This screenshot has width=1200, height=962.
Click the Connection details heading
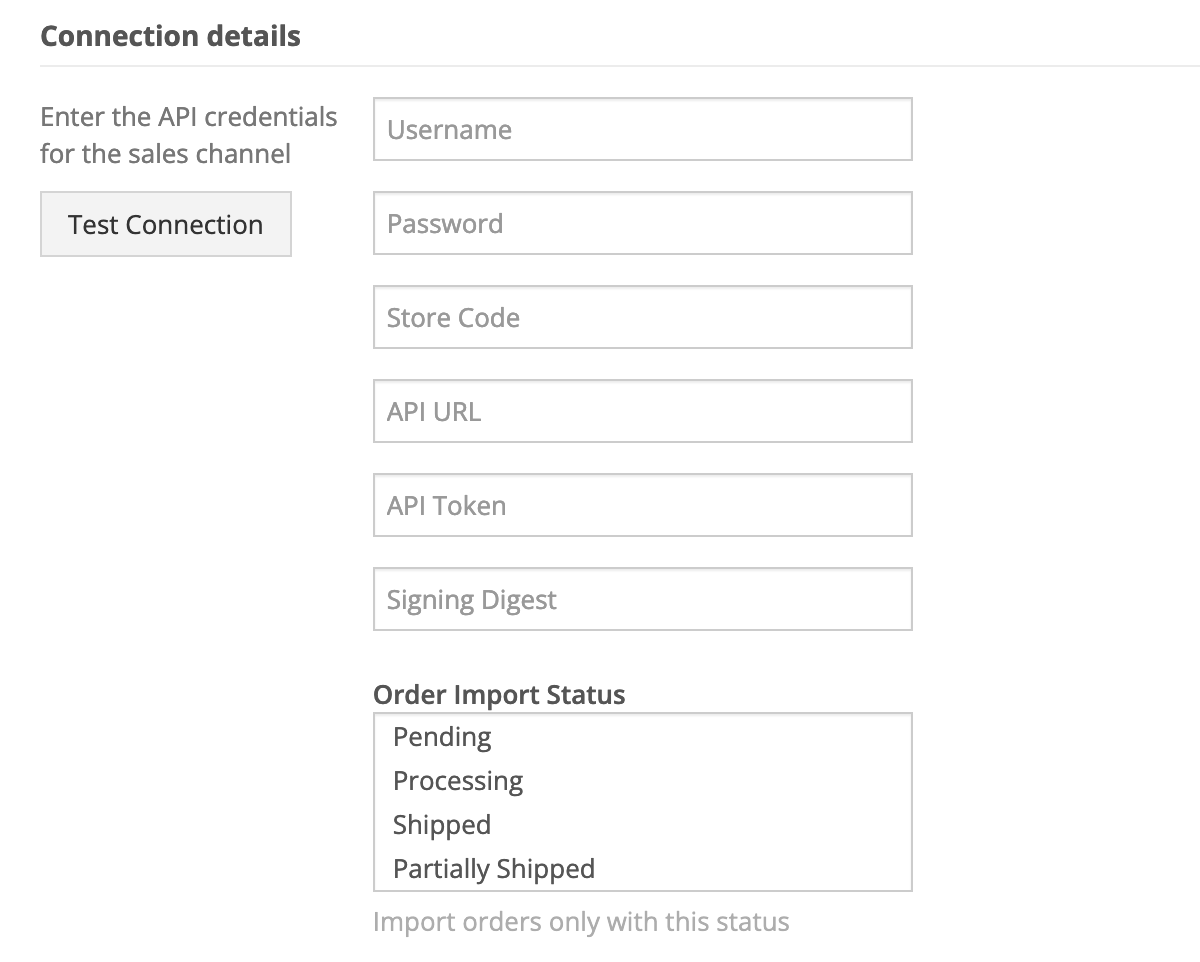(x=170, y=36)
